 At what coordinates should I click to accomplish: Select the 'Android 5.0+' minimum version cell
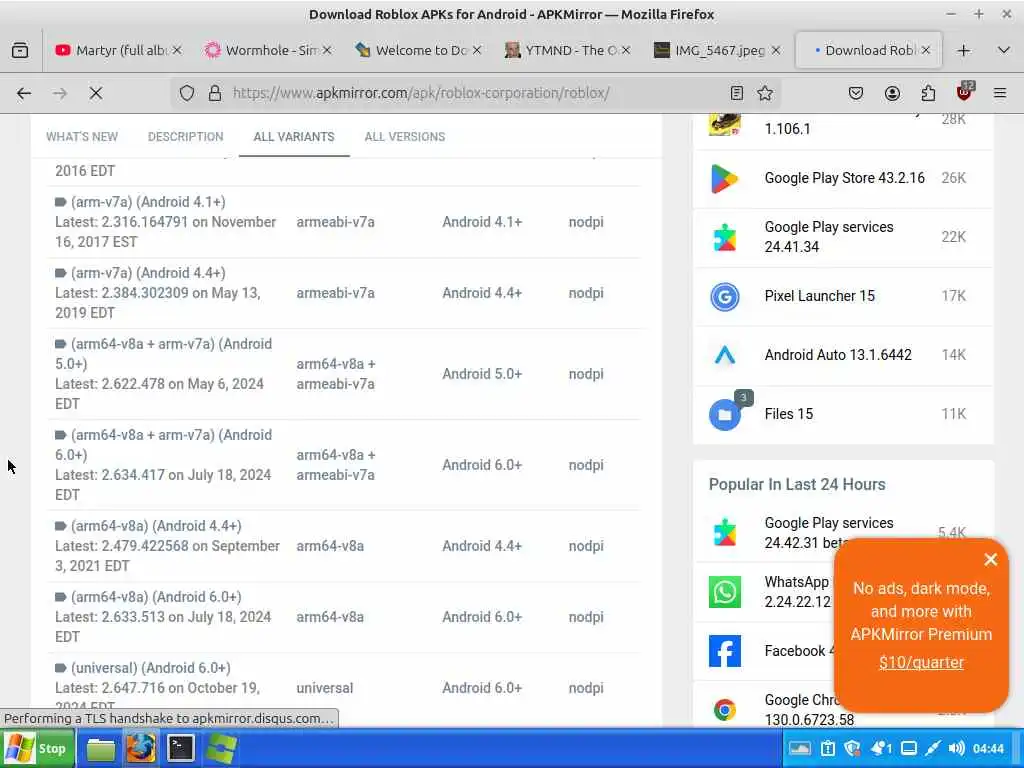(482, 374)
